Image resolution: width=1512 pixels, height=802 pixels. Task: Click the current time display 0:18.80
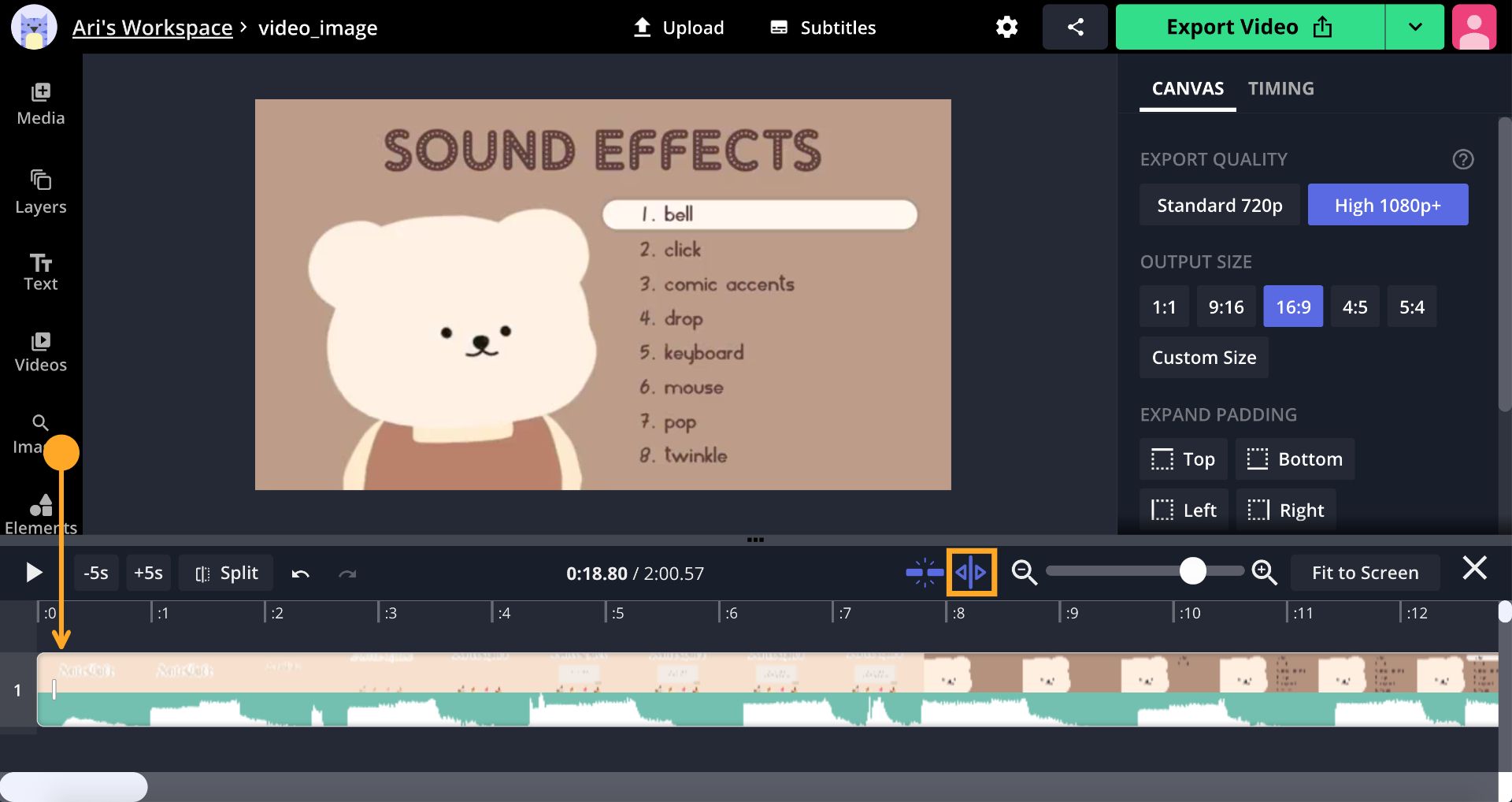click(x=596, y=574)
